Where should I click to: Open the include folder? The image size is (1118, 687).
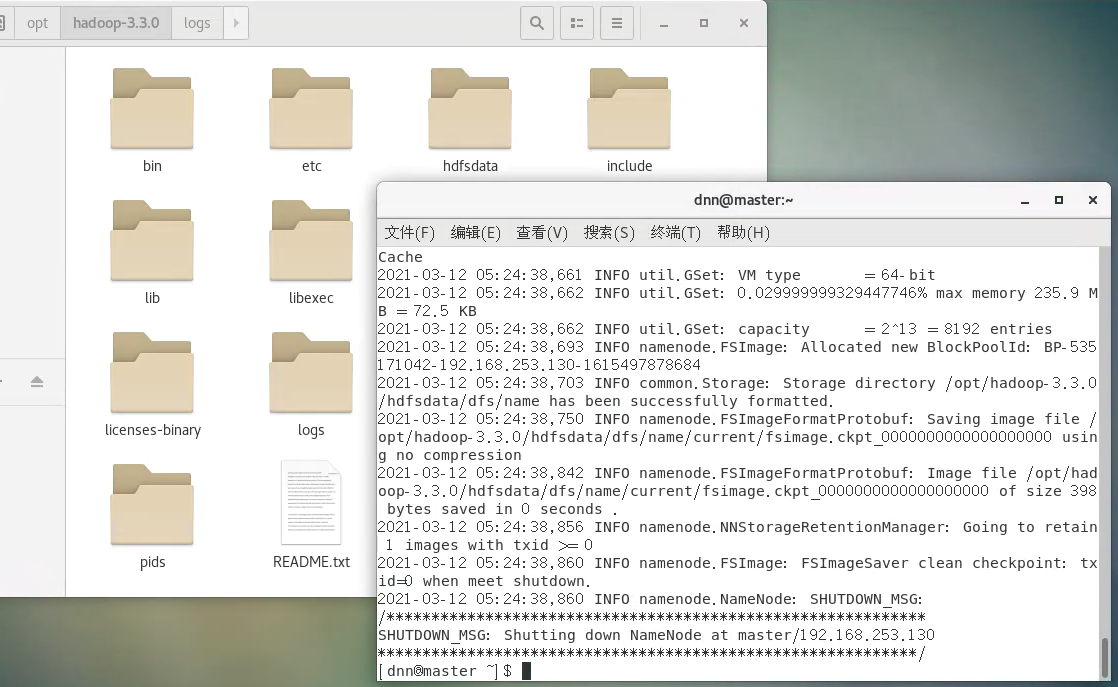point(629,109)
